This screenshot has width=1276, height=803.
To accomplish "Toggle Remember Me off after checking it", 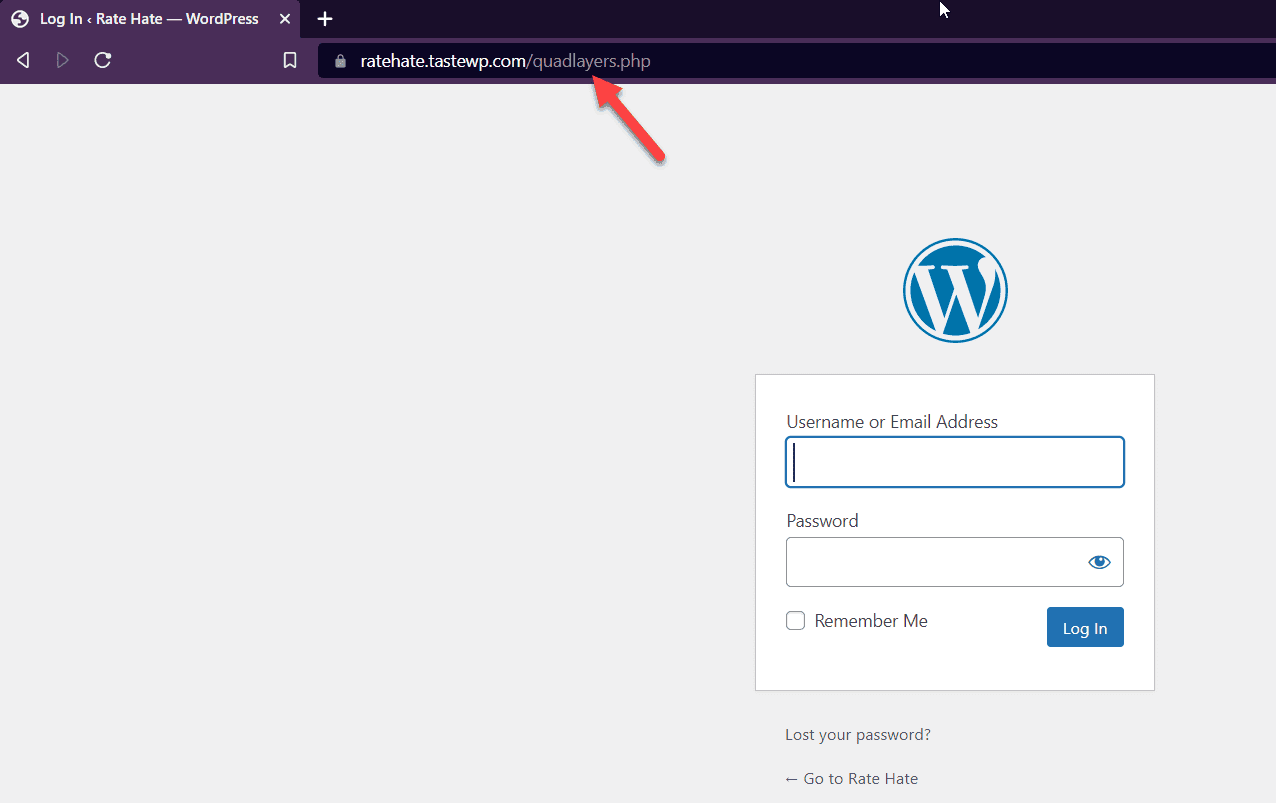I will tap(795, 620).
